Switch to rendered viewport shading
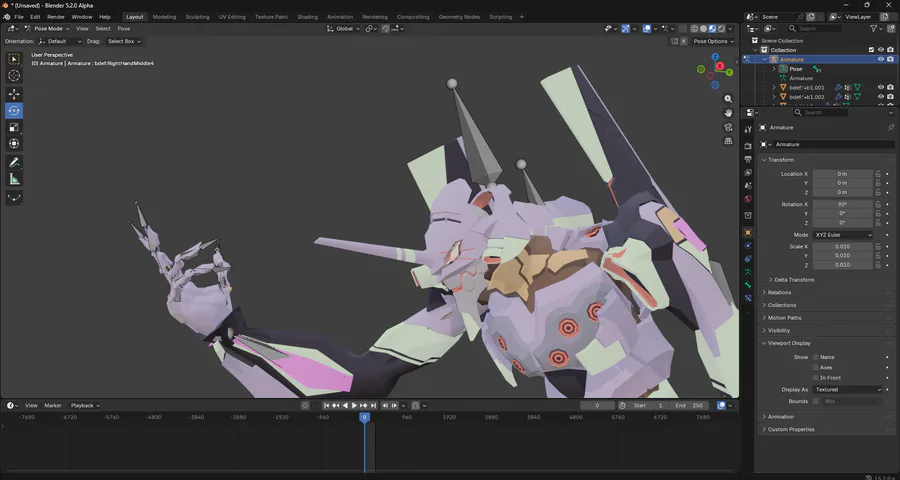 721,29
